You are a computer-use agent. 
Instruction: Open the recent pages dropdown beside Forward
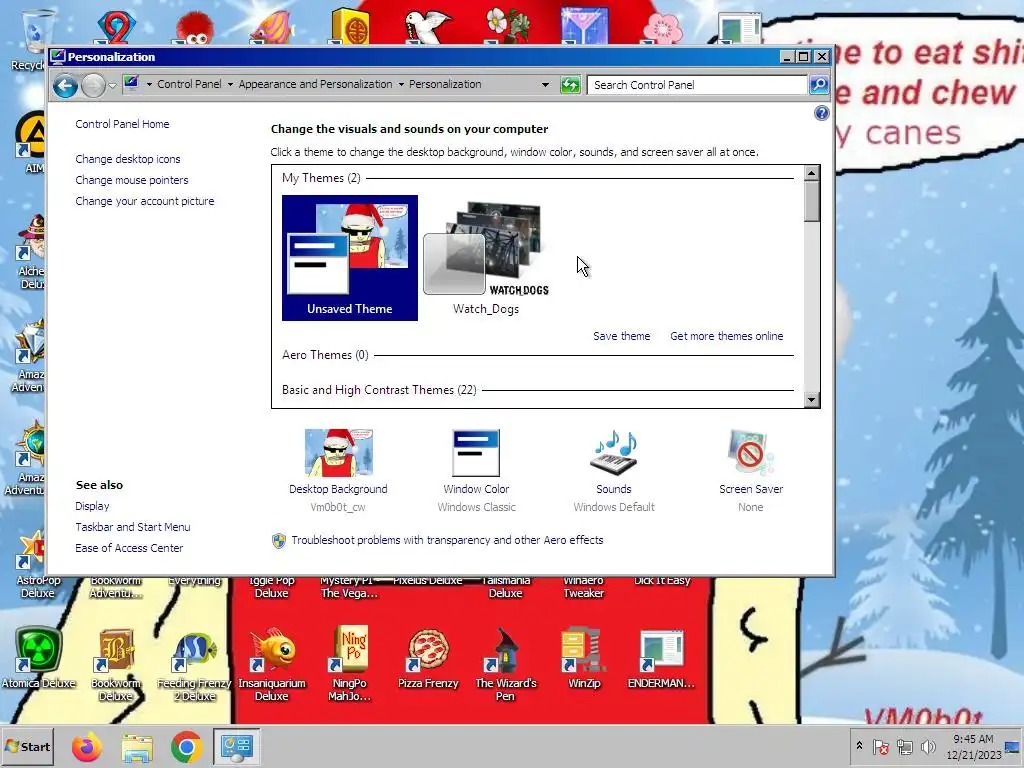[112, 86]
